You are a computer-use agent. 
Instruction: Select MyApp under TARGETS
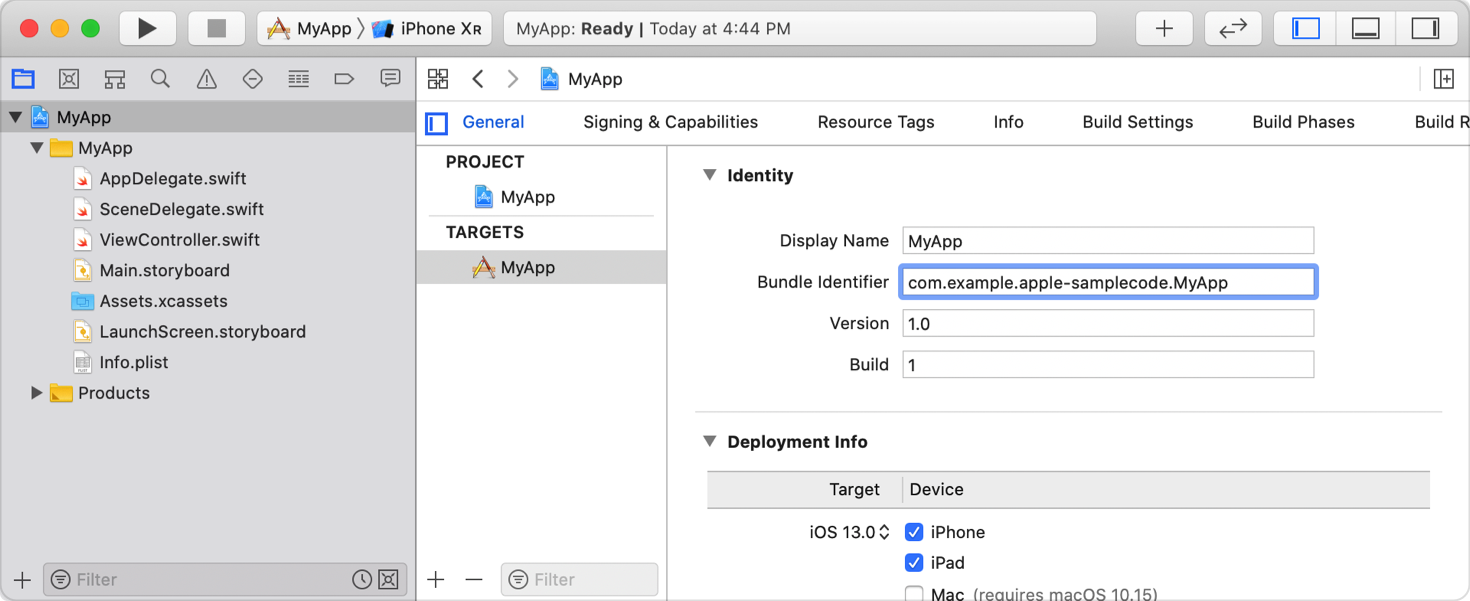541,268
